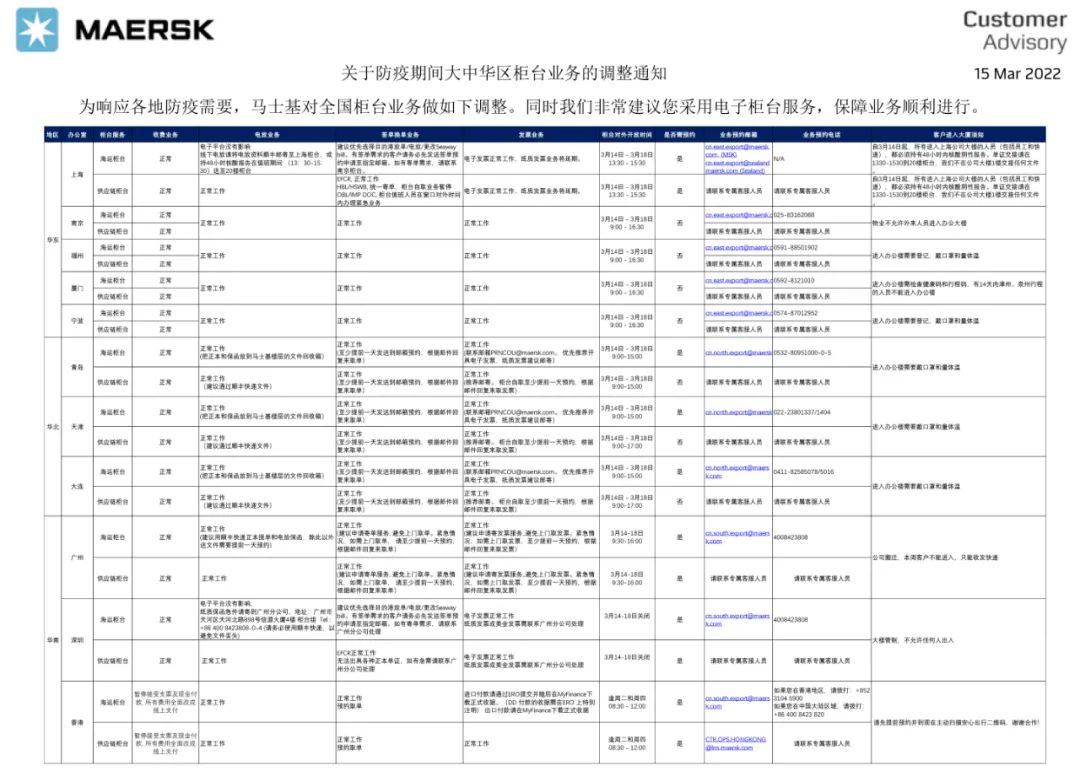Click the intro sentence starting 为响应各地防疫需要
The height and width of the screenshot is (782, 1080).
click(x=529, y=106)
